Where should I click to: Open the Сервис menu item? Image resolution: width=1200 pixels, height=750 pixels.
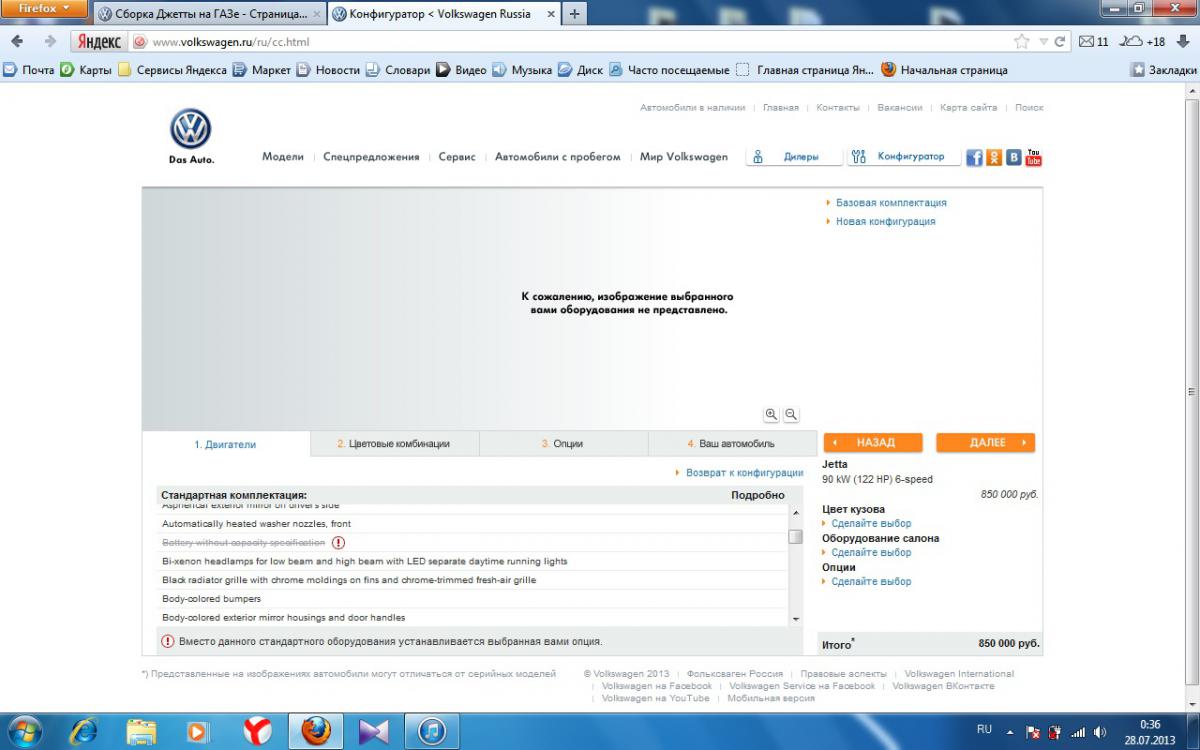[x=457, y=157]
